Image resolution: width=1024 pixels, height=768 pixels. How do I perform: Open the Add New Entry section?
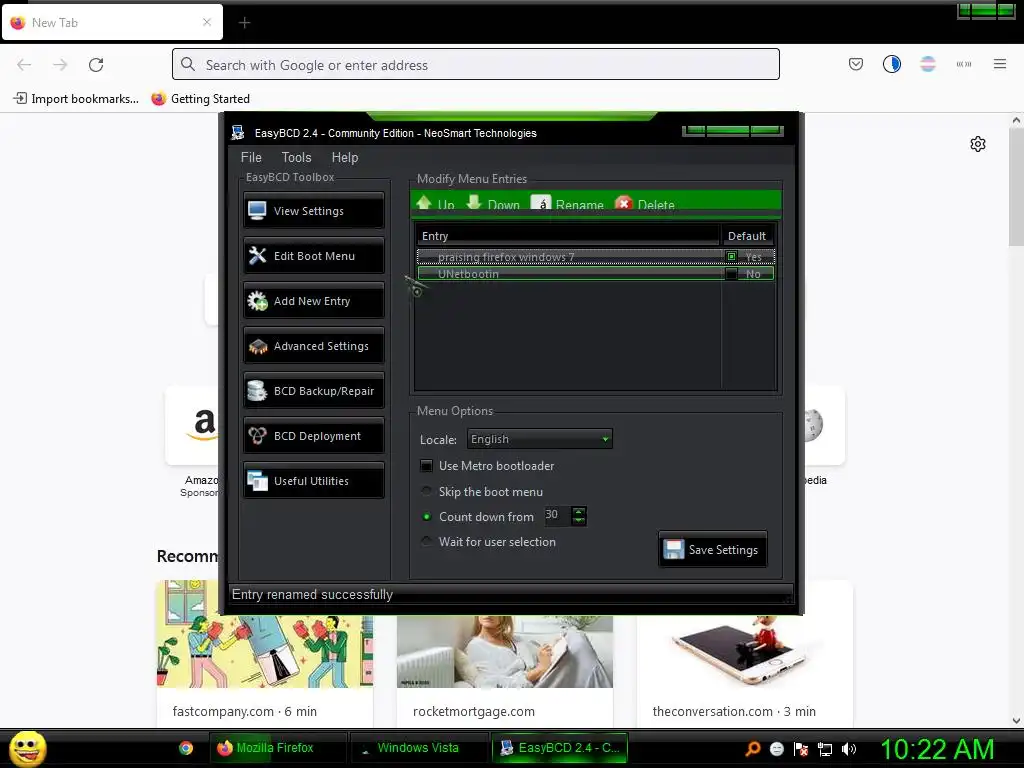(x=313, y=301)
